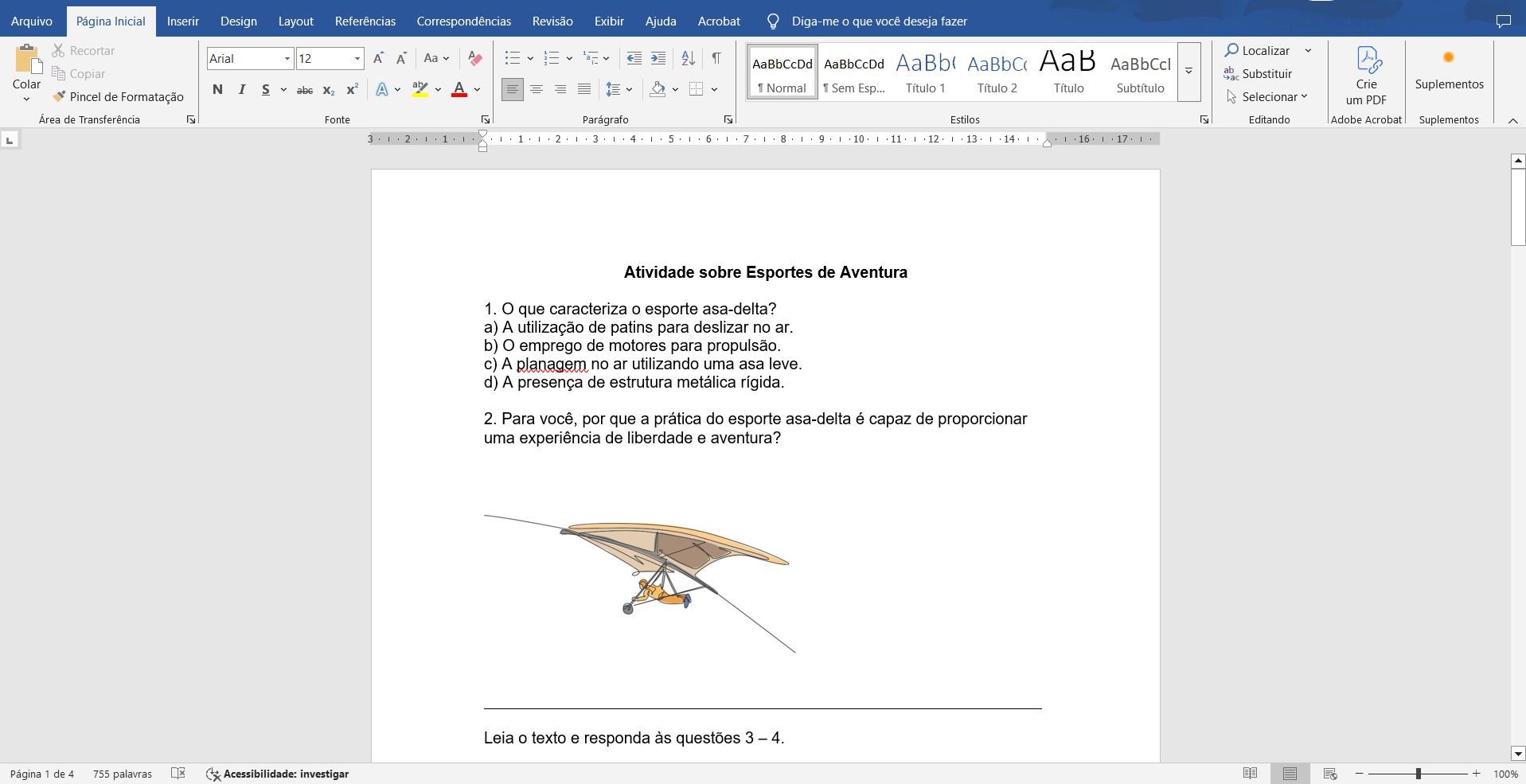
Task: Open Selecionar dropdown
Action: tap(1266, 96)
